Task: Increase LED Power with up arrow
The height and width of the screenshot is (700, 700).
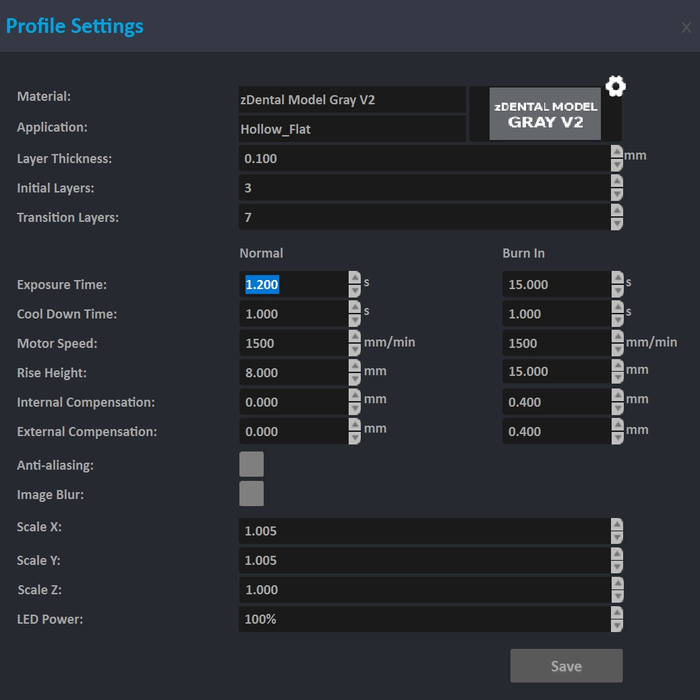Action: pos(617,612)
